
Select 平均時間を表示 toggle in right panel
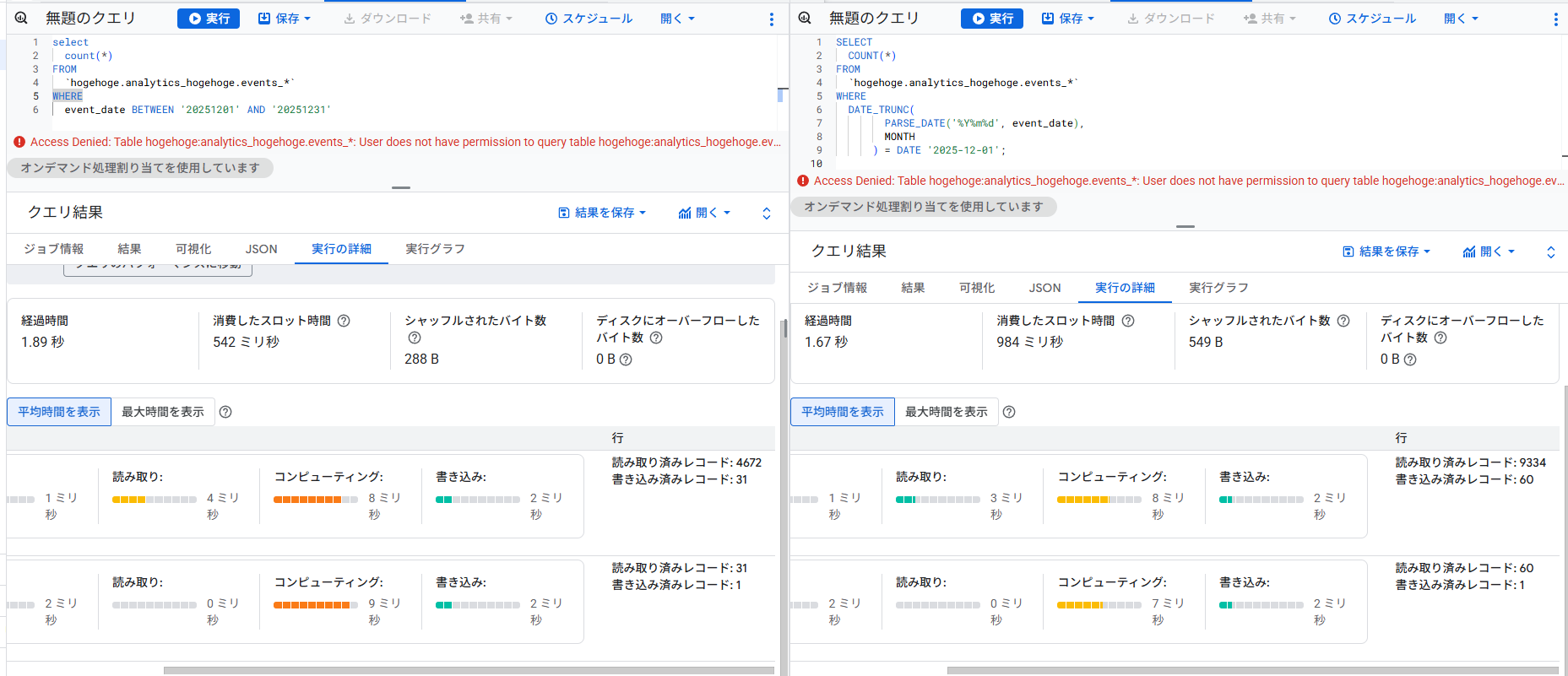tap(843, 412)
